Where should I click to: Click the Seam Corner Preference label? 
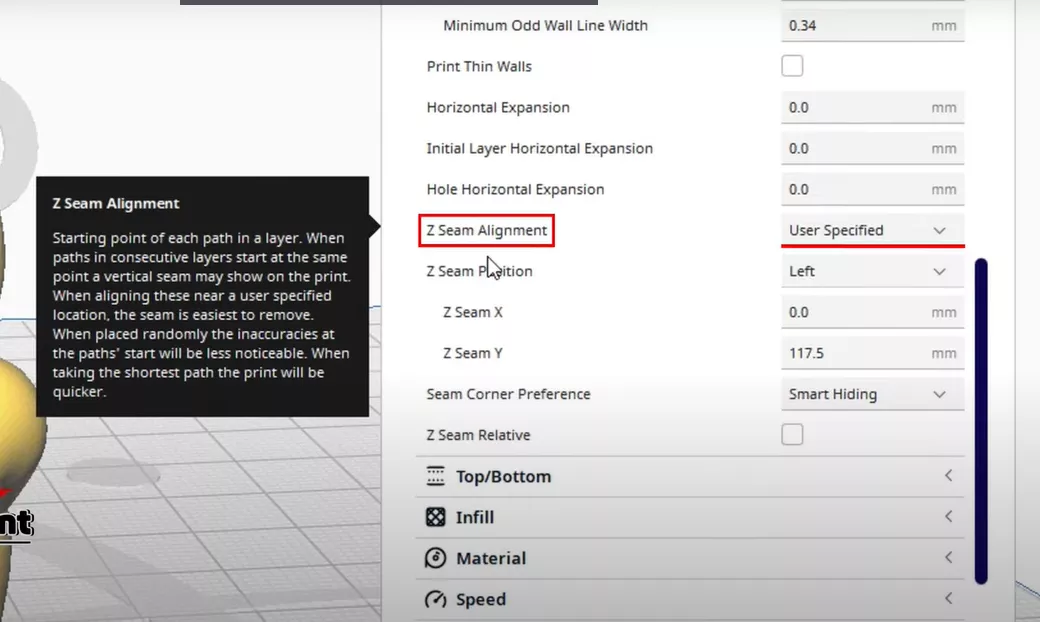click(508, 394)
